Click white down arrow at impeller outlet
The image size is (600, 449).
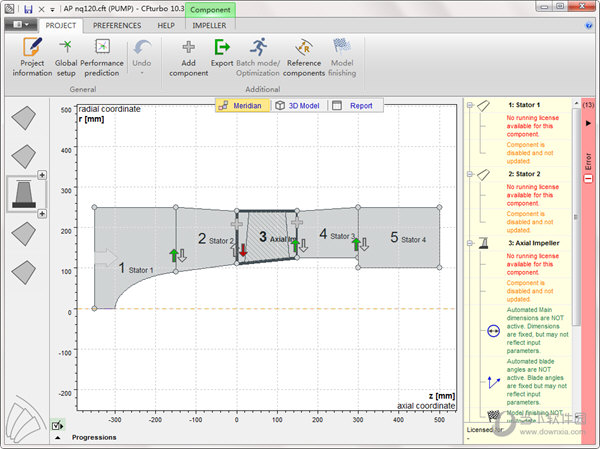pyautogui.click(x=303, y=245)
